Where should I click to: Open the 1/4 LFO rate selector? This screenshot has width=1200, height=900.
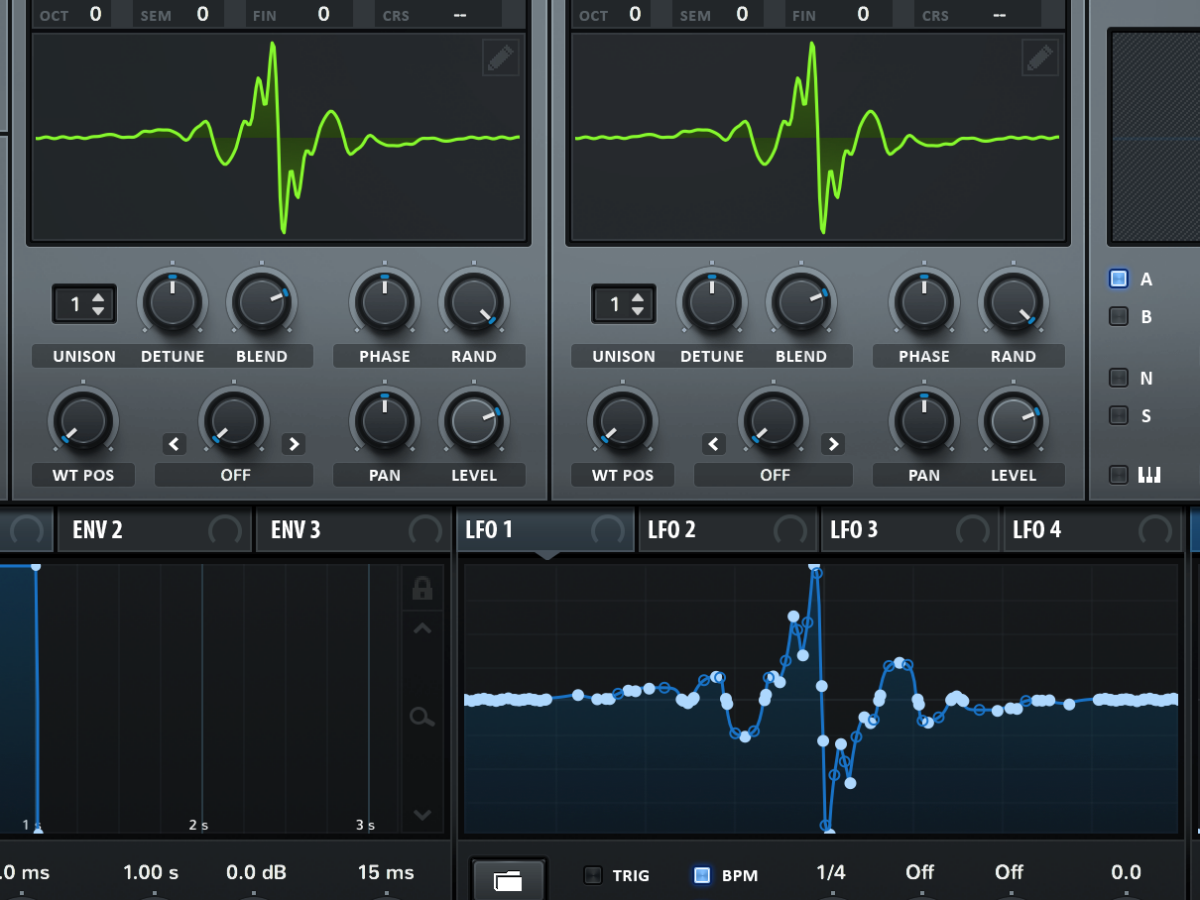[830, 873]
